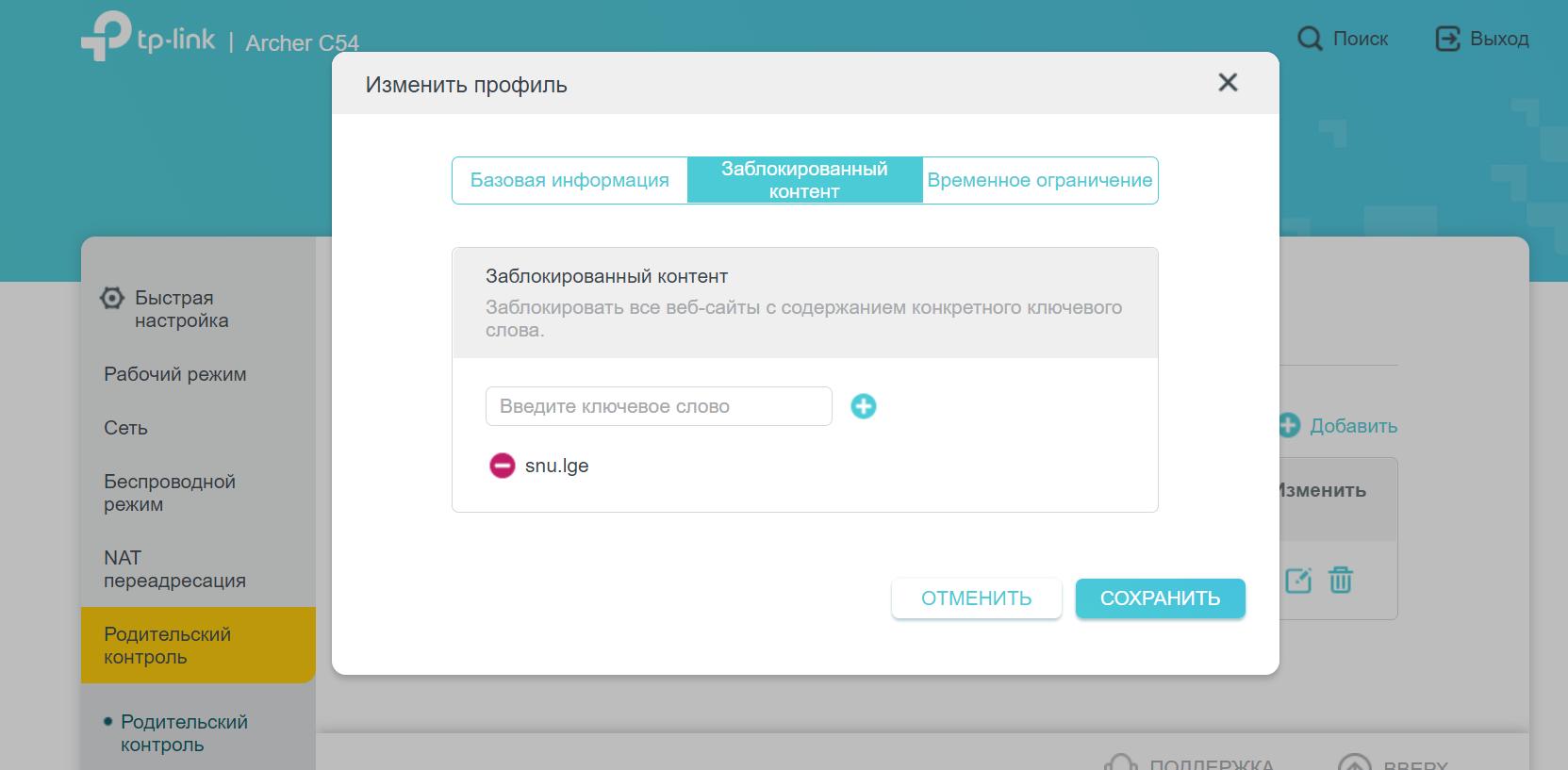
Task: Click the tp-link logo
Action: pyautogui.click(x=148, y=39)
